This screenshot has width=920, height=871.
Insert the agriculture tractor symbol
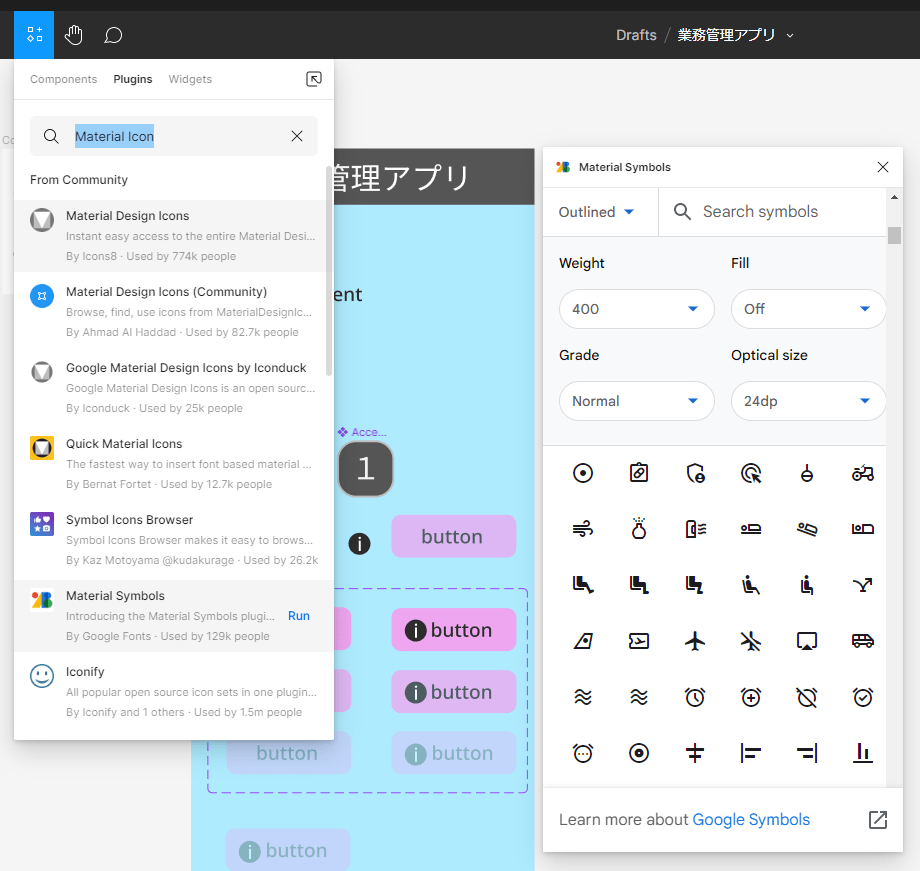pos(862,473)
